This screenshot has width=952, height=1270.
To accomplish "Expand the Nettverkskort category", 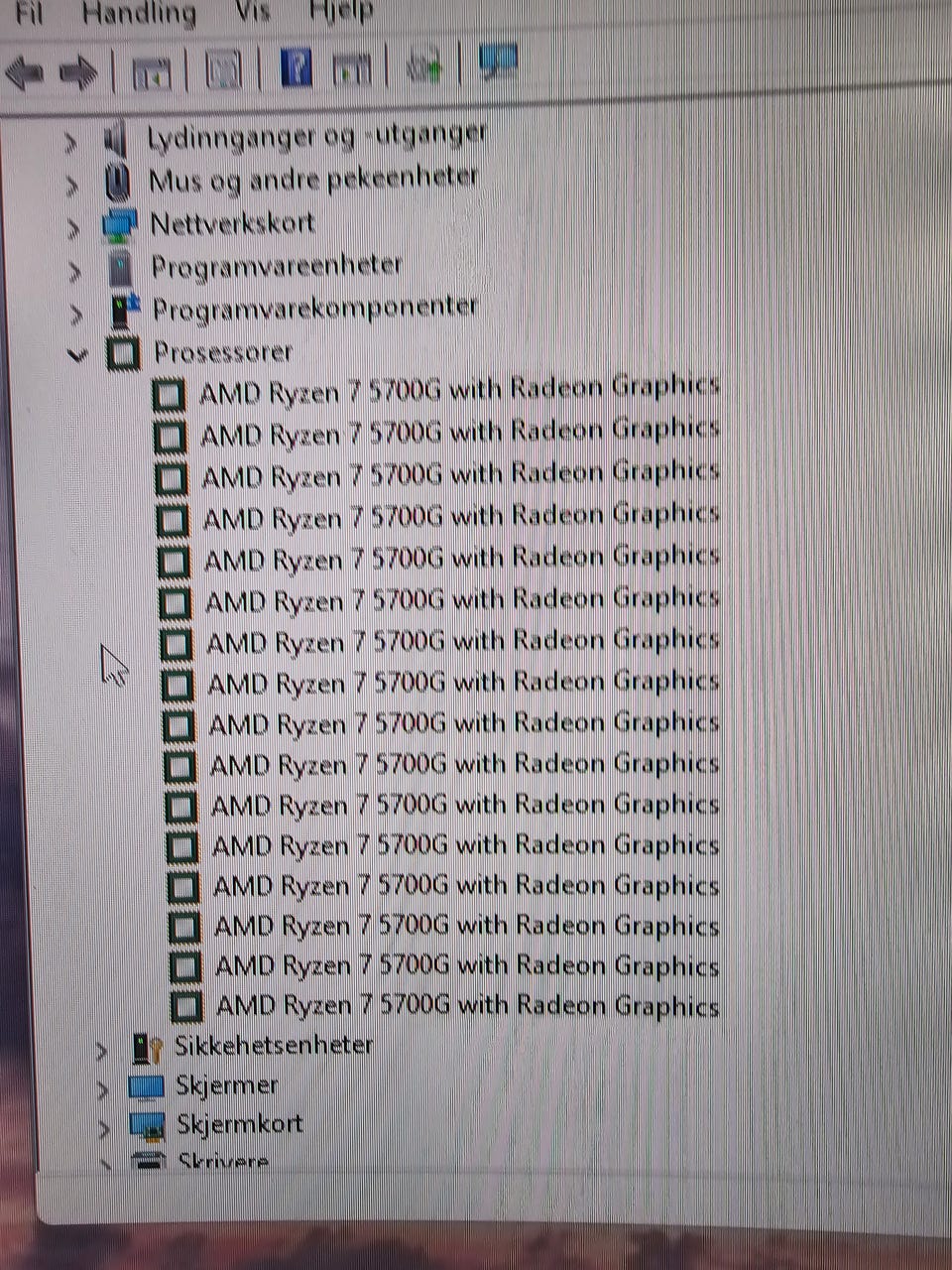I will click(x=73, y=228).
